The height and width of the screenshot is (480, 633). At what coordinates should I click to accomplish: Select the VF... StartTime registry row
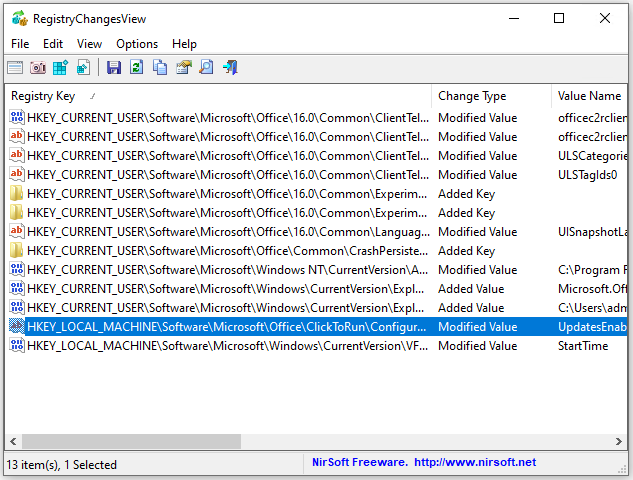coord(220,346)
